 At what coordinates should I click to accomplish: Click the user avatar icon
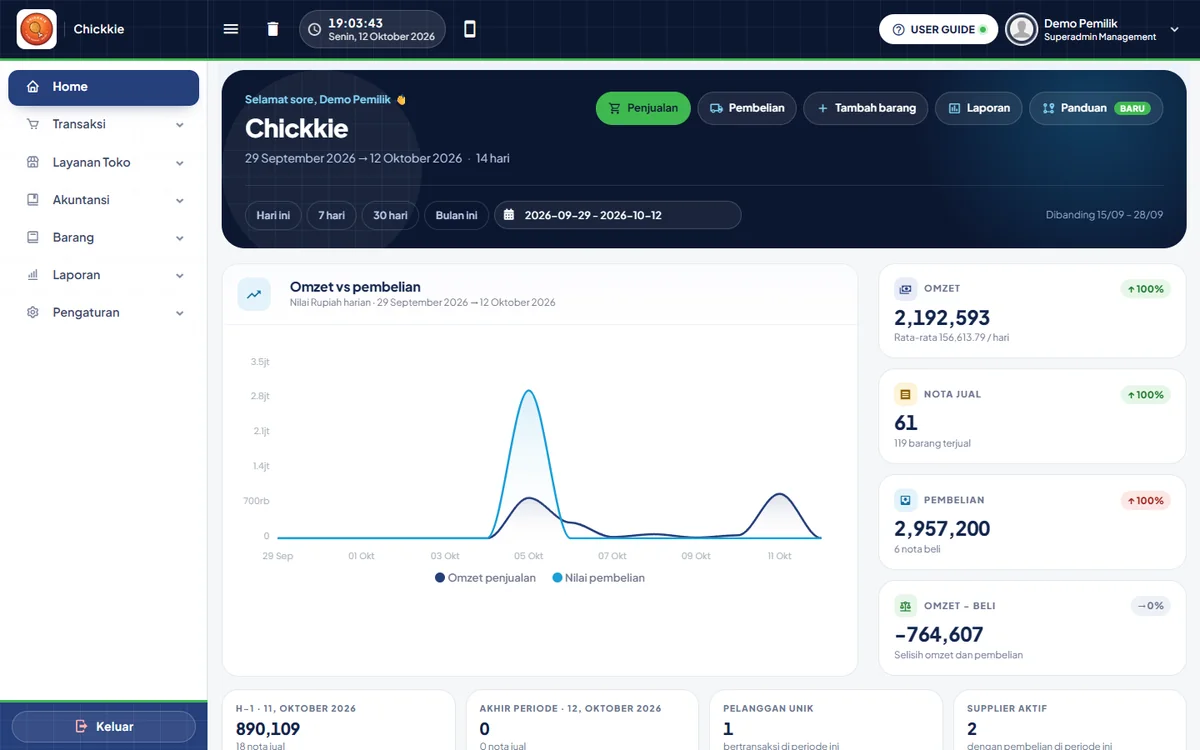coord(1021,29)
